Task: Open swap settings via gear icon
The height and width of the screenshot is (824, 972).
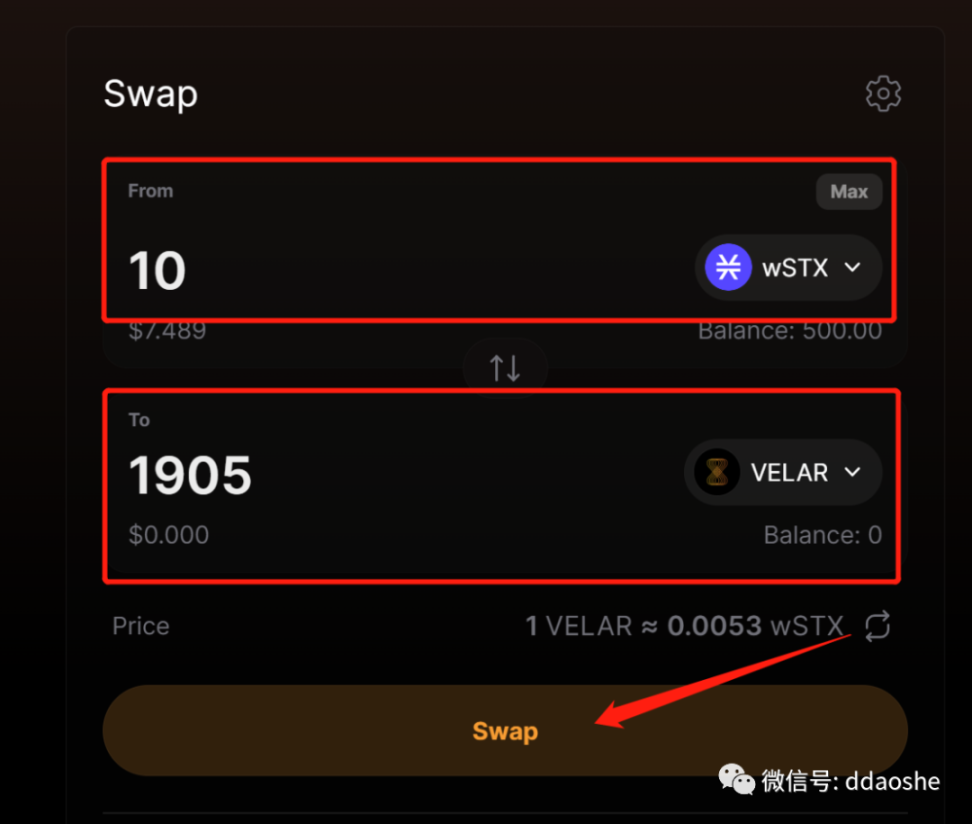Action: coord(883,94)
